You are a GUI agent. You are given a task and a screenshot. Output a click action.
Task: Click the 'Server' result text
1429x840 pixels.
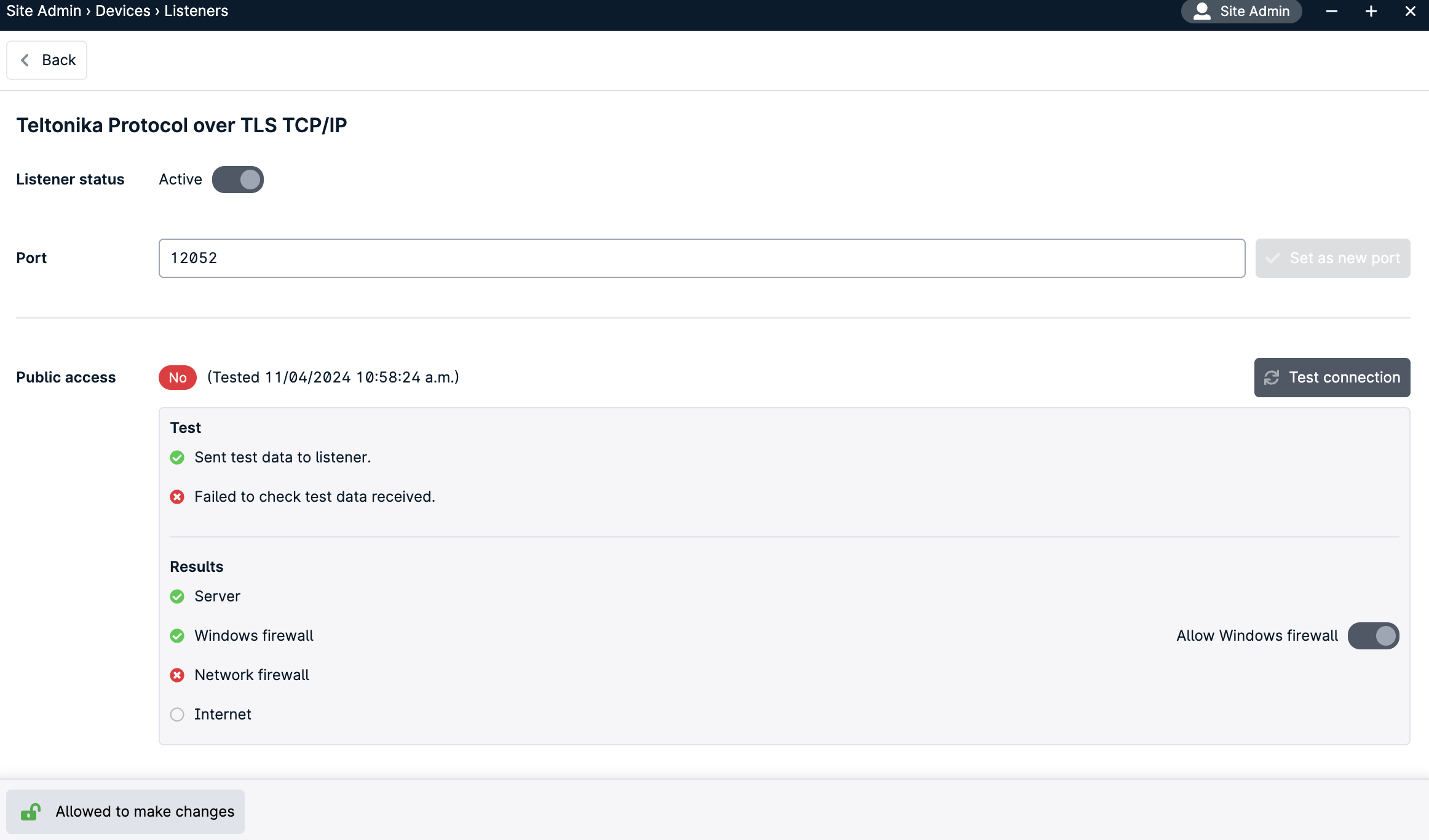tap(217, 596)
